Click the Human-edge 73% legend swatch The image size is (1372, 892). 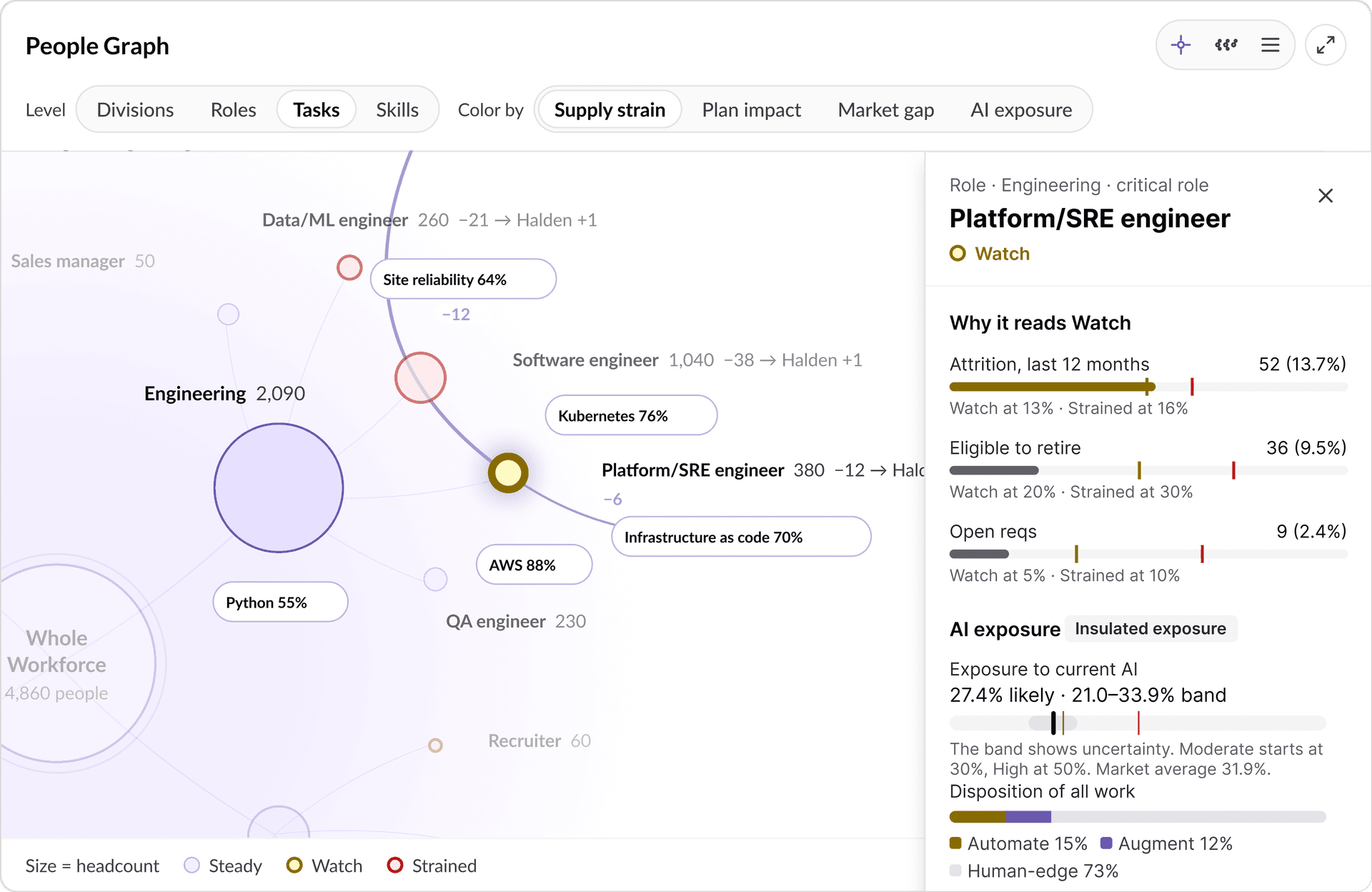click(x=955, y=871)
